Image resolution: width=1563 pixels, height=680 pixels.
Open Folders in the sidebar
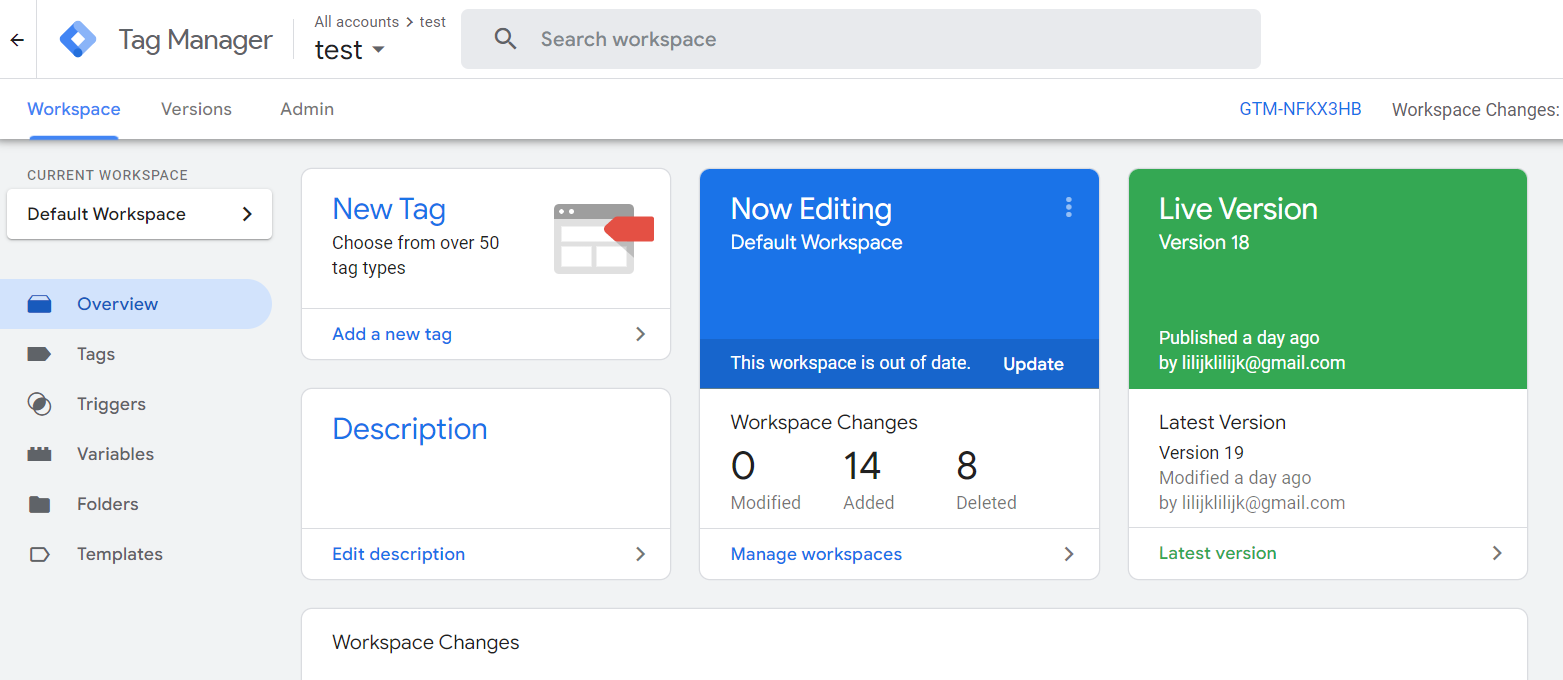click(136, 504)
